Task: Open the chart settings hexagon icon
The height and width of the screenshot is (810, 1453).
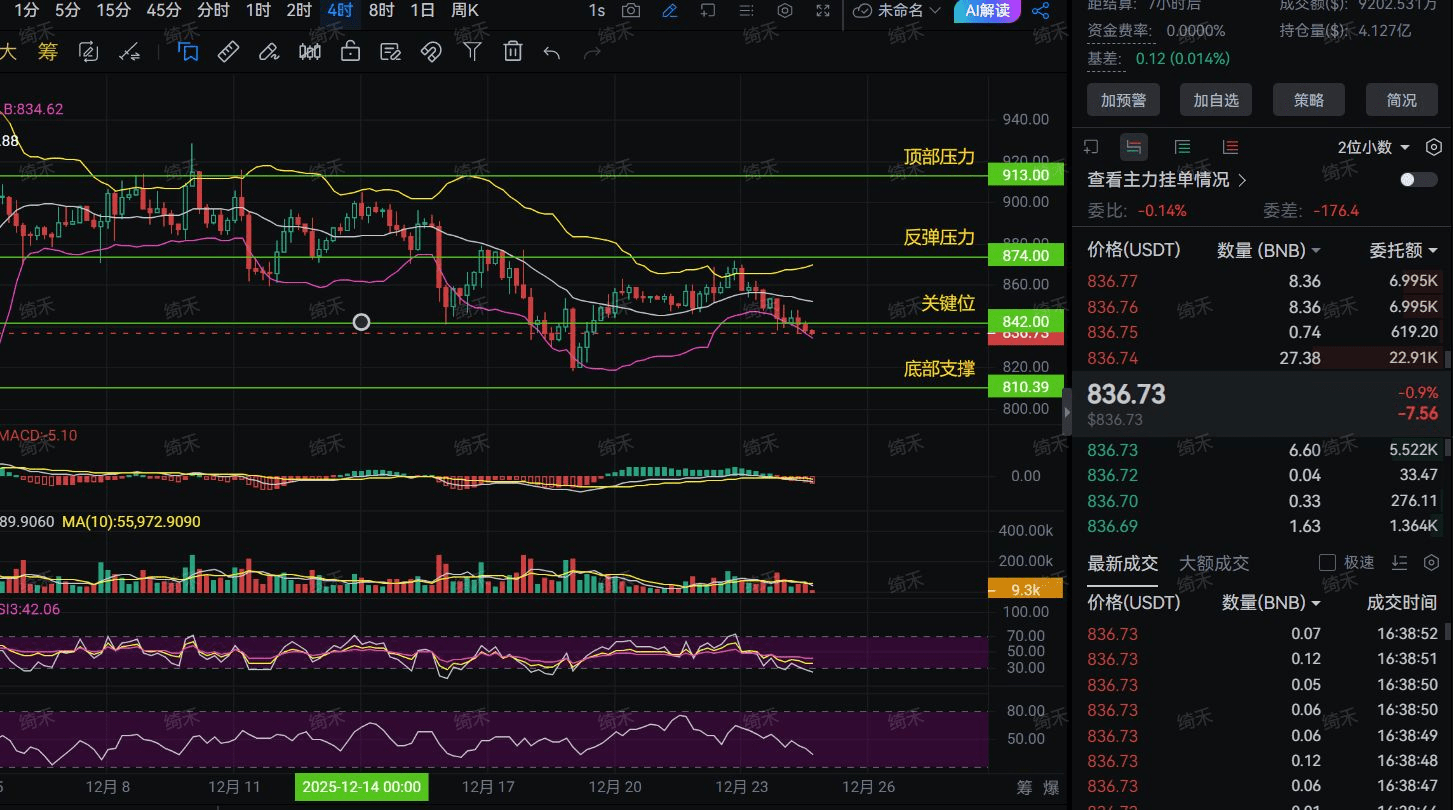Action: 785,11
